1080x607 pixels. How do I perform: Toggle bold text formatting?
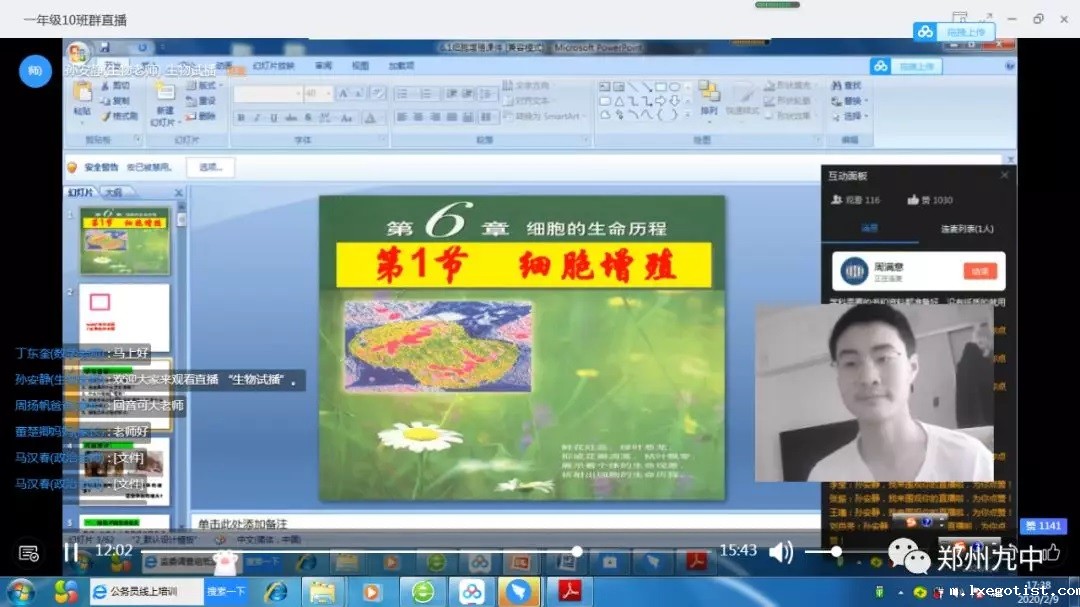[242, 118]
